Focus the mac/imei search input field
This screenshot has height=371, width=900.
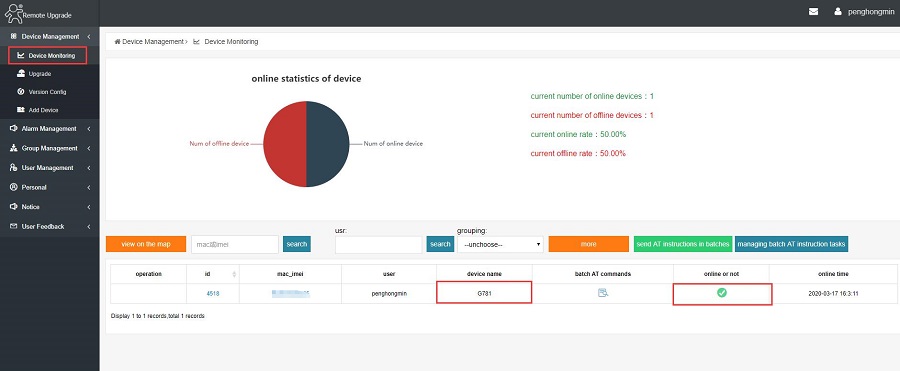(235, 244)
